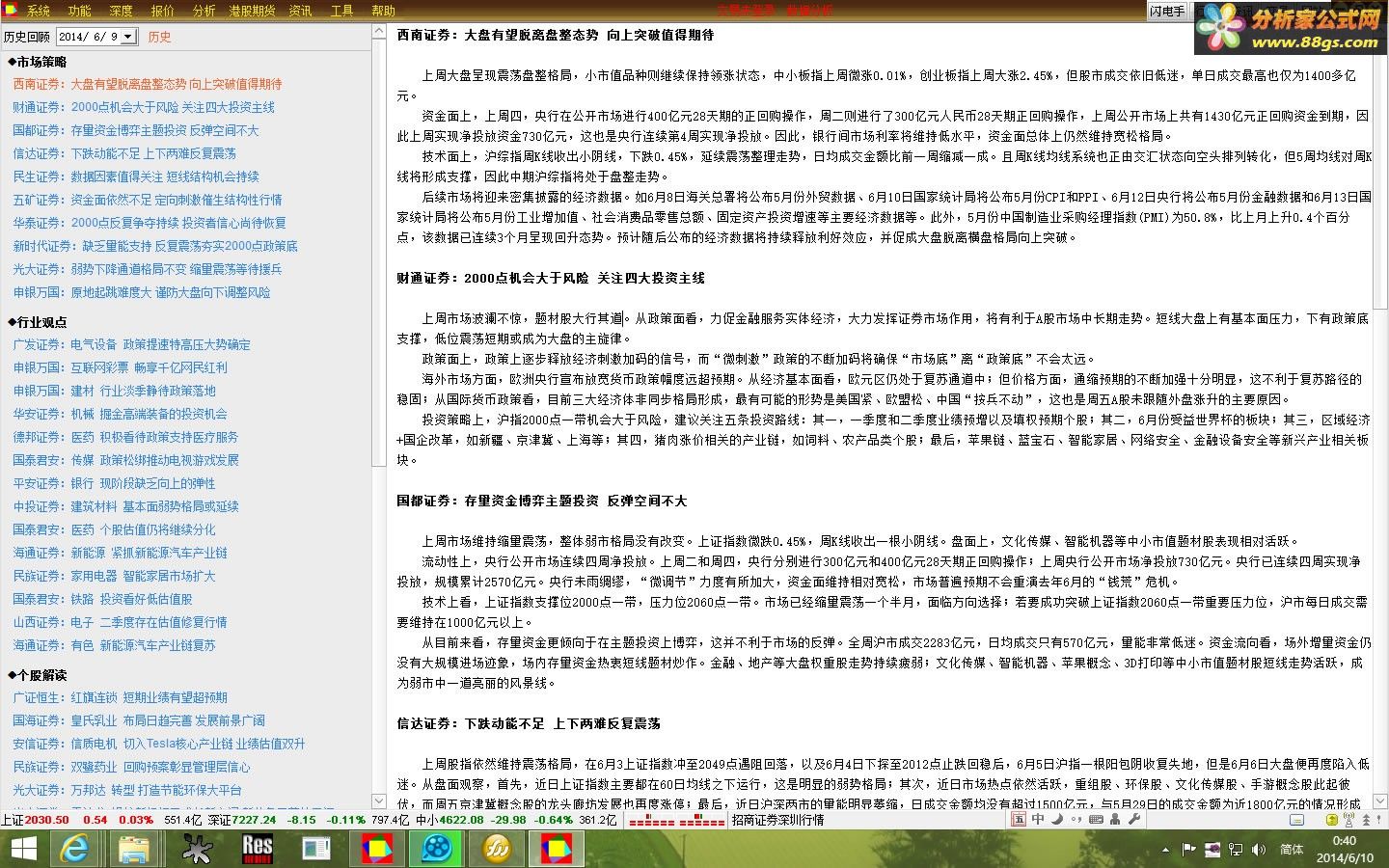1389x868 pixels.
Task: Open the 资讯 menu
Action: (x=300, y=11)
